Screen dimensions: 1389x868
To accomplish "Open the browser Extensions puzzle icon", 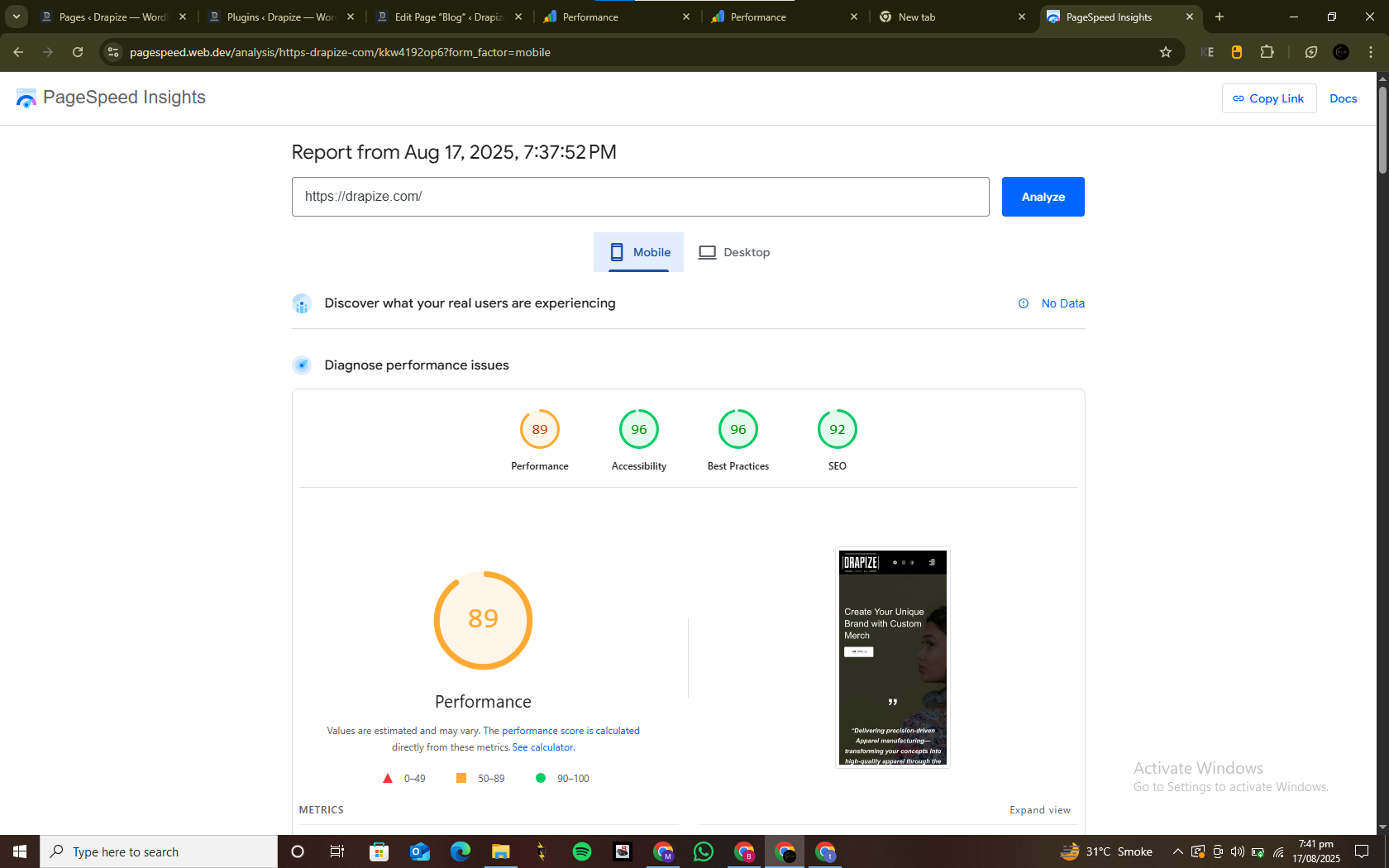I will [1267, 52].
